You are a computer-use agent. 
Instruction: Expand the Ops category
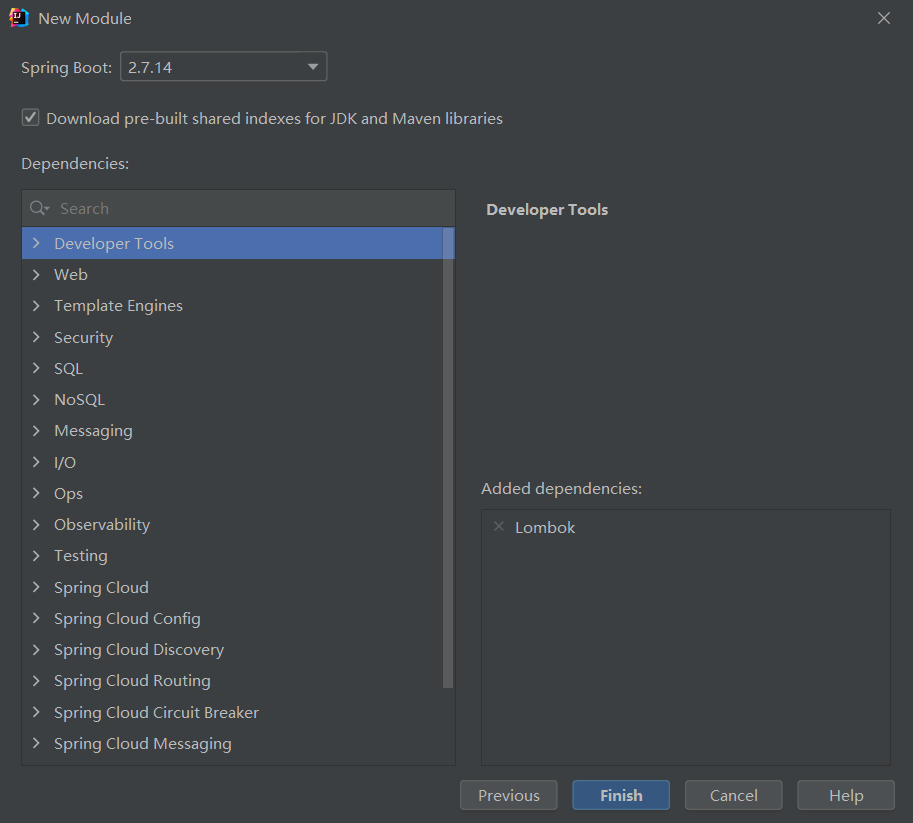[36, 493]
